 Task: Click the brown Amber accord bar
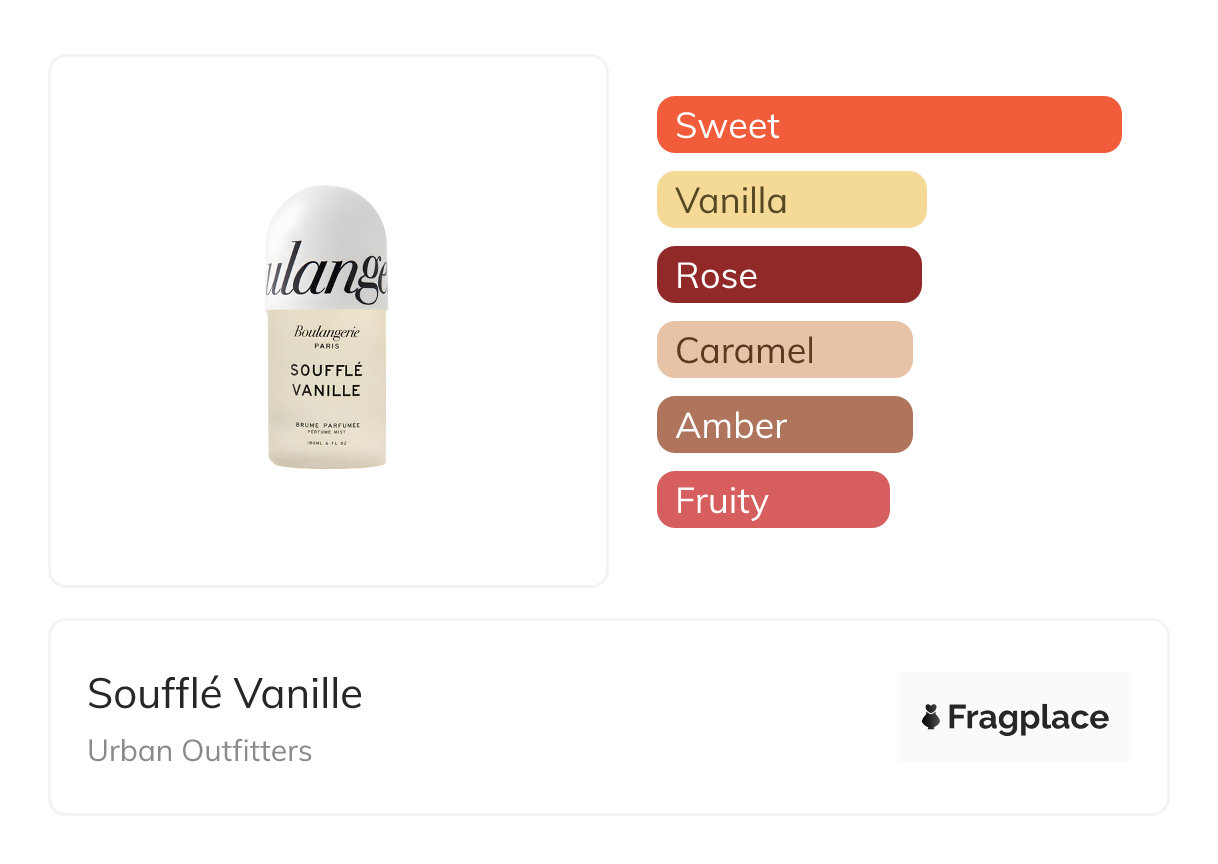tap(784, 425)
